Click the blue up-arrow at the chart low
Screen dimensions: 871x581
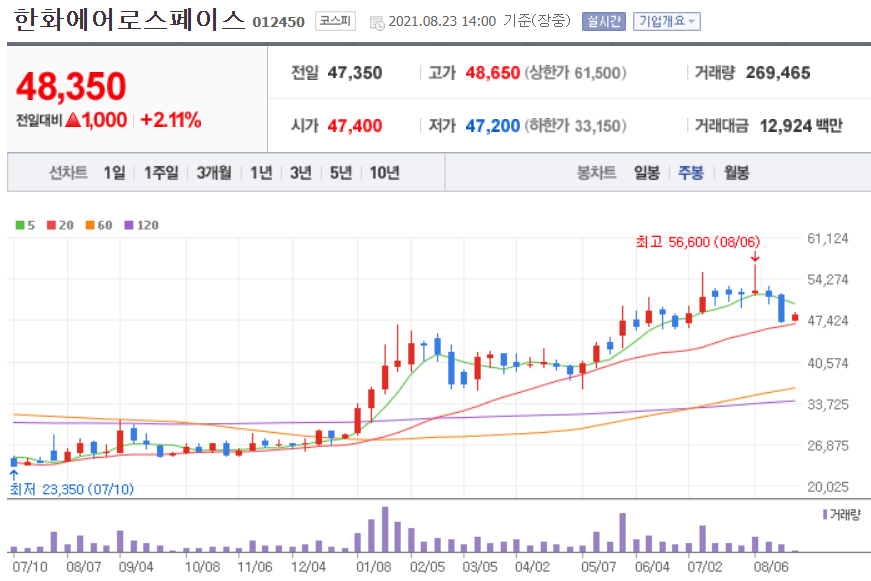click(x=14, y=475)
